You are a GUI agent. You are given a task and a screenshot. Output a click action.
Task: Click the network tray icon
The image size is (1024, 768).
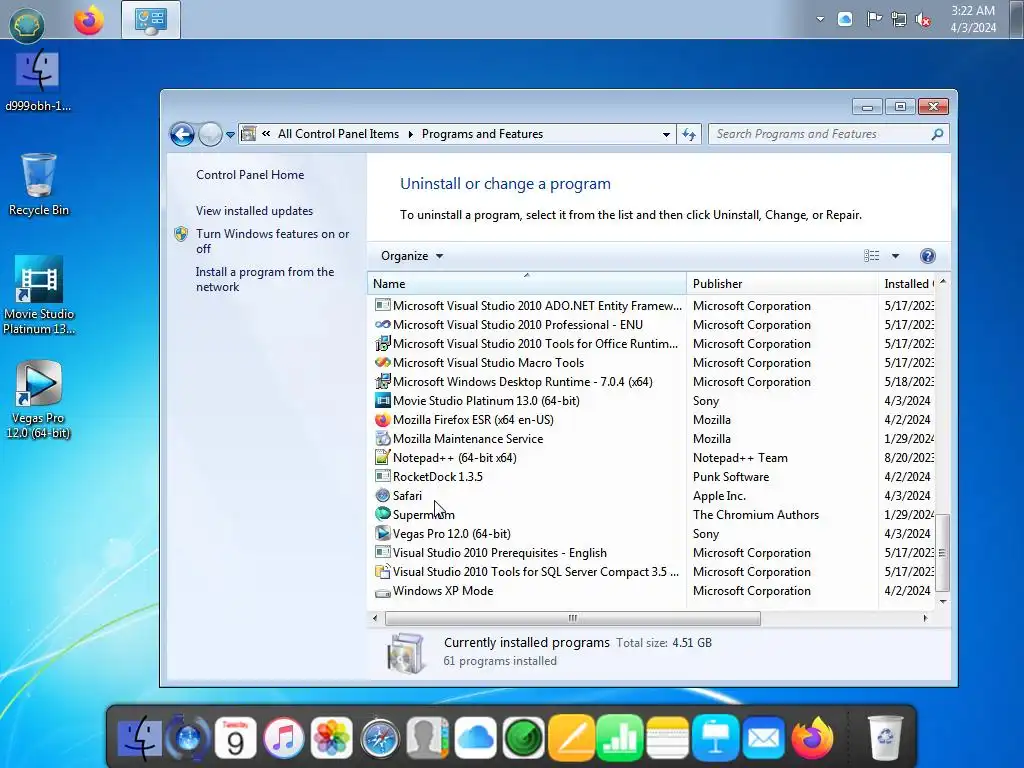point(899,20)
